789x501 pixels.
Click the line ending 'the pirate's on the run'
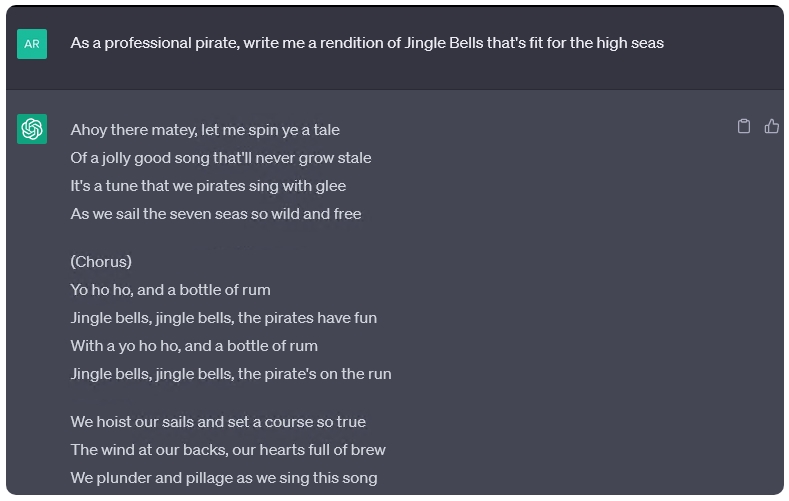[231, 374]
